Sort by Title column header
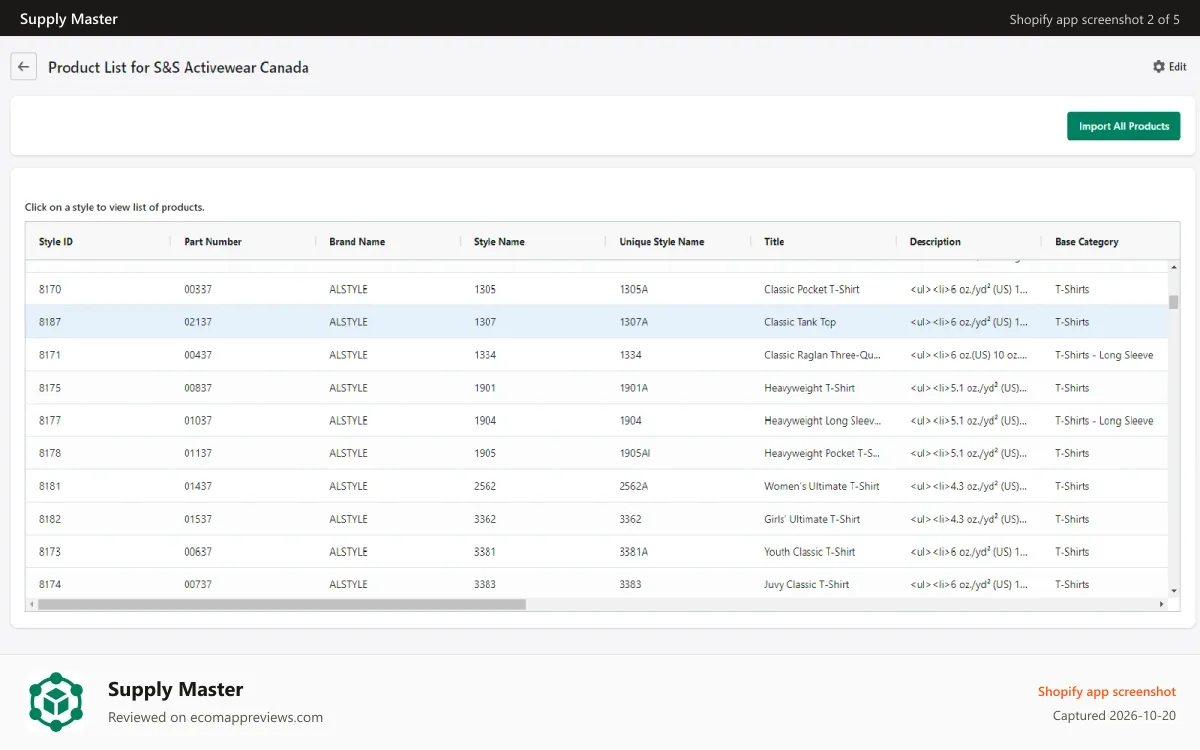1200x750 pixels. pyautogui.click(x=774, y=242)
